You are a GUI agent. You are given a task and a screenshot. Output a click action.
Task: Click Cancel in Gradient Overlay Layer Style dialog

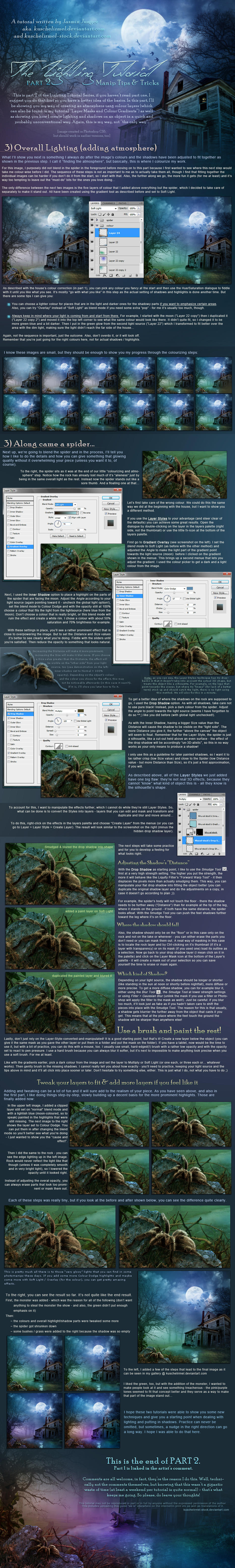(111, 503)
